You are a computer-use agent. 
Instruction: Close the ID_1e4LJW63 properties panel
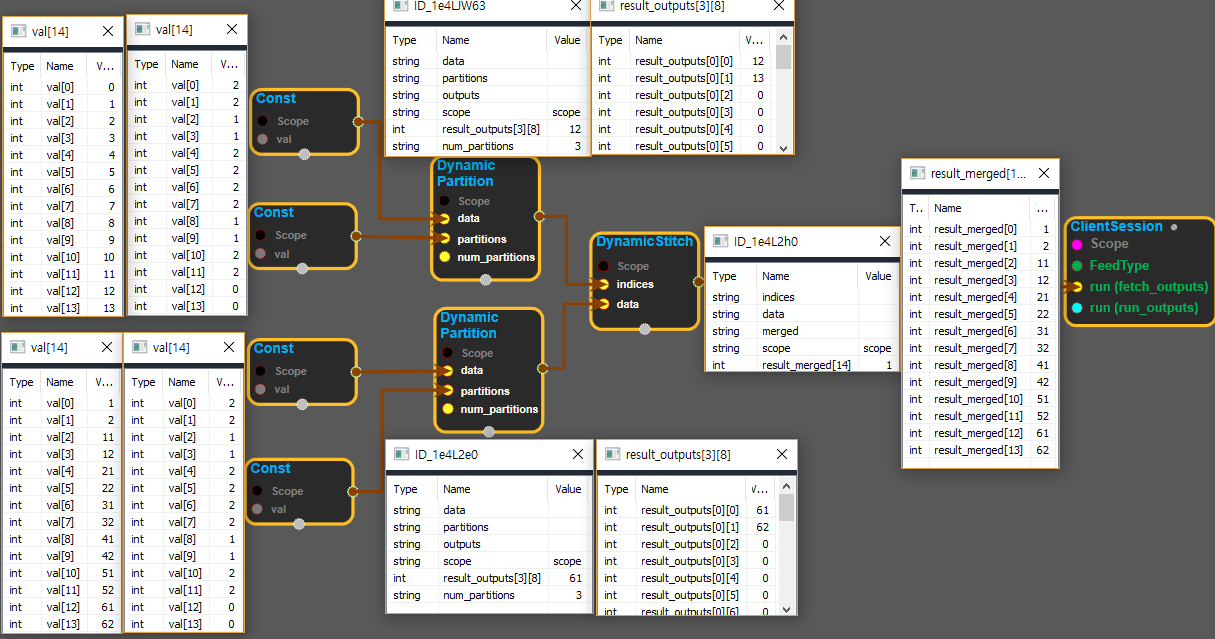click(575, 5)
